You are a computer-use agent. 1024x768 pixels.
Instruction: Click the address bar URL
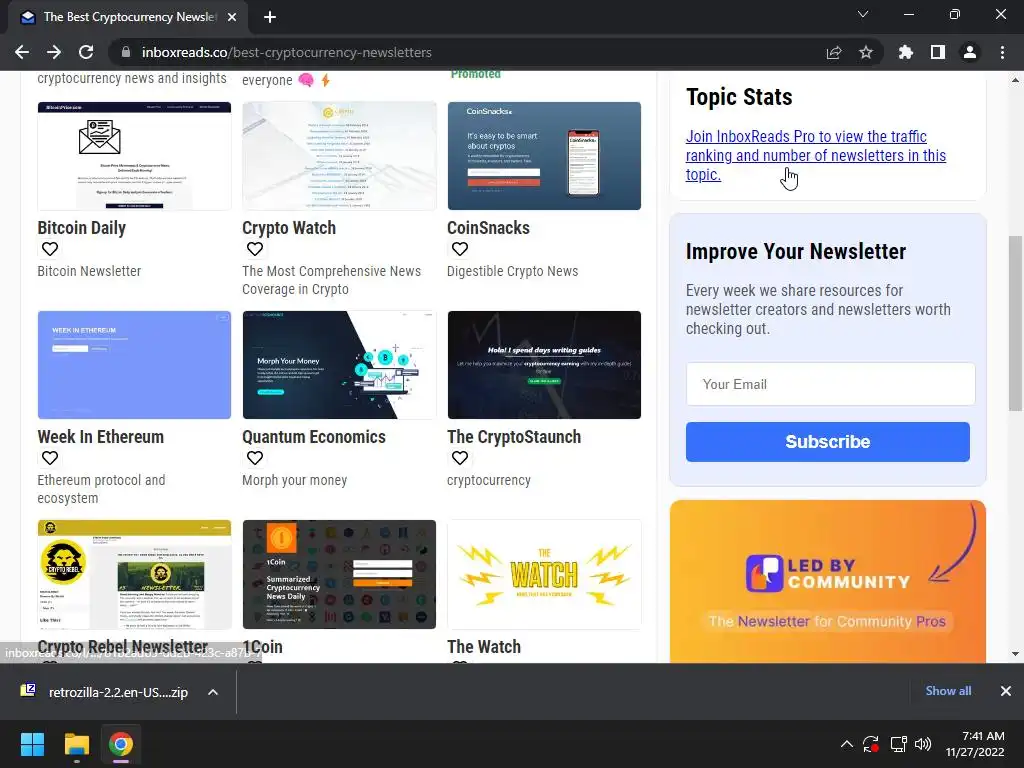tap(287, 52)
